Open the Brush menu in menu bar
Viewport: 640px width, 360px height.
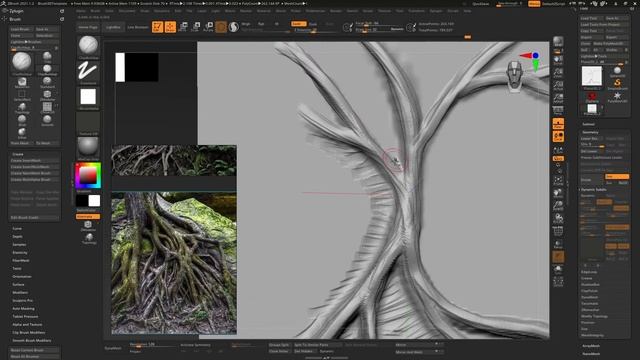(95, 11)
